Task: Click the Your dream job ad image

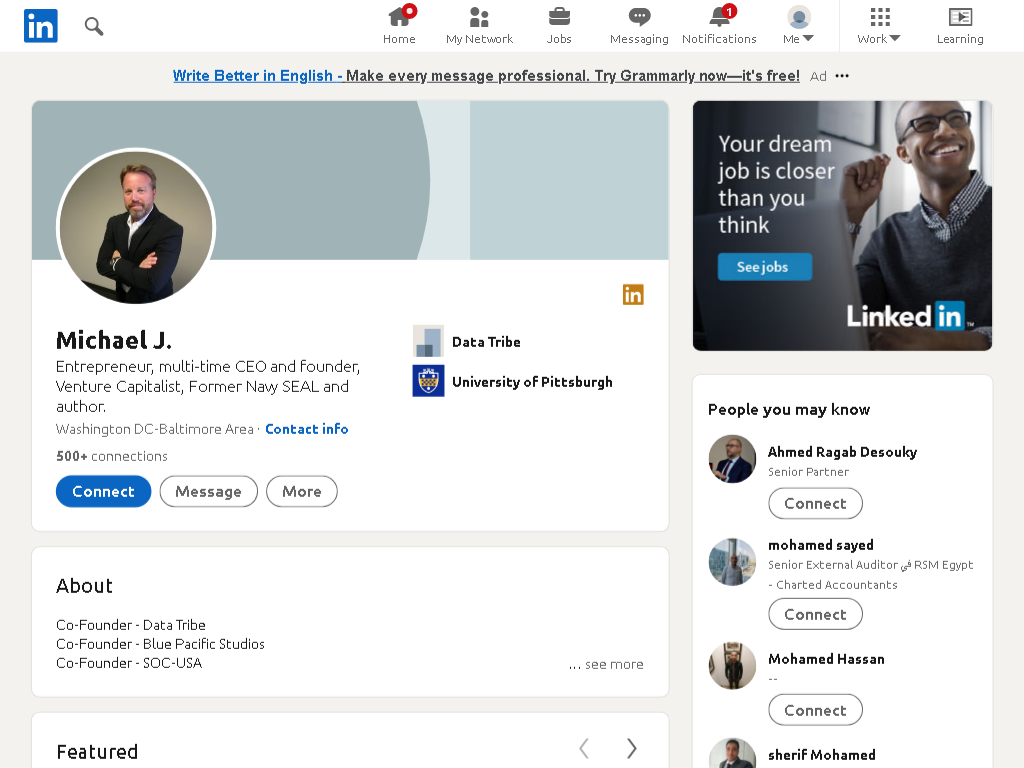Action: click(x=842, y=225)
